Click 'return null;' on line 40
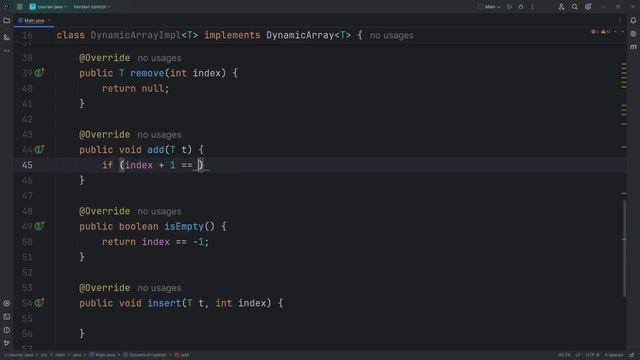The height and width of the screenshot is (360, 640). click(136, 89)
